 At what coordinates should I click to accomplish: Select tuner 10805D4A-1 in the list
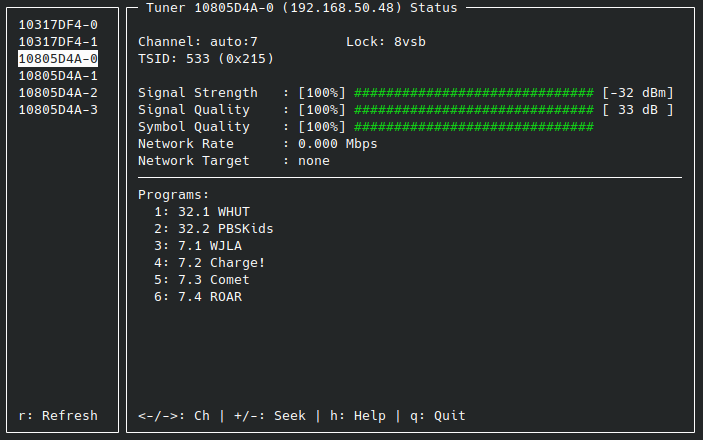tap(58, 75)
